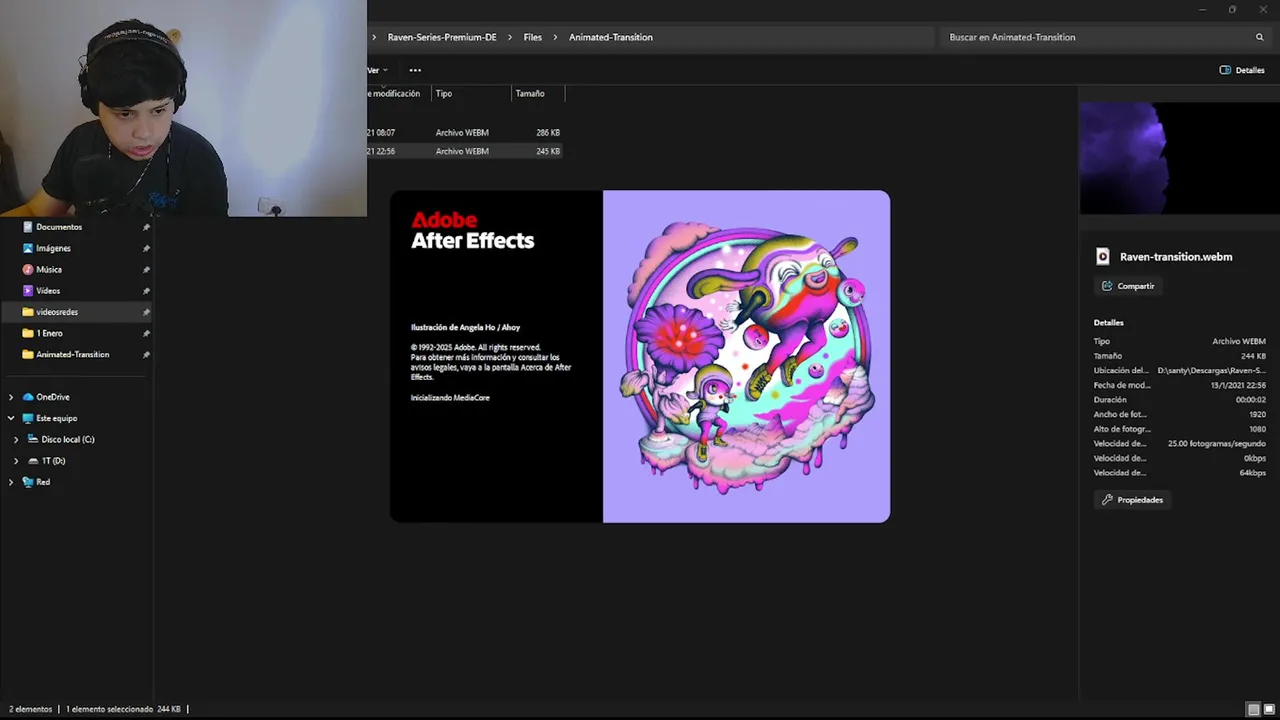Image resolution: width=1280 pixels, height=720 pixels.
Task: Expand the 1T (D:) drive node
Action: 16,461
